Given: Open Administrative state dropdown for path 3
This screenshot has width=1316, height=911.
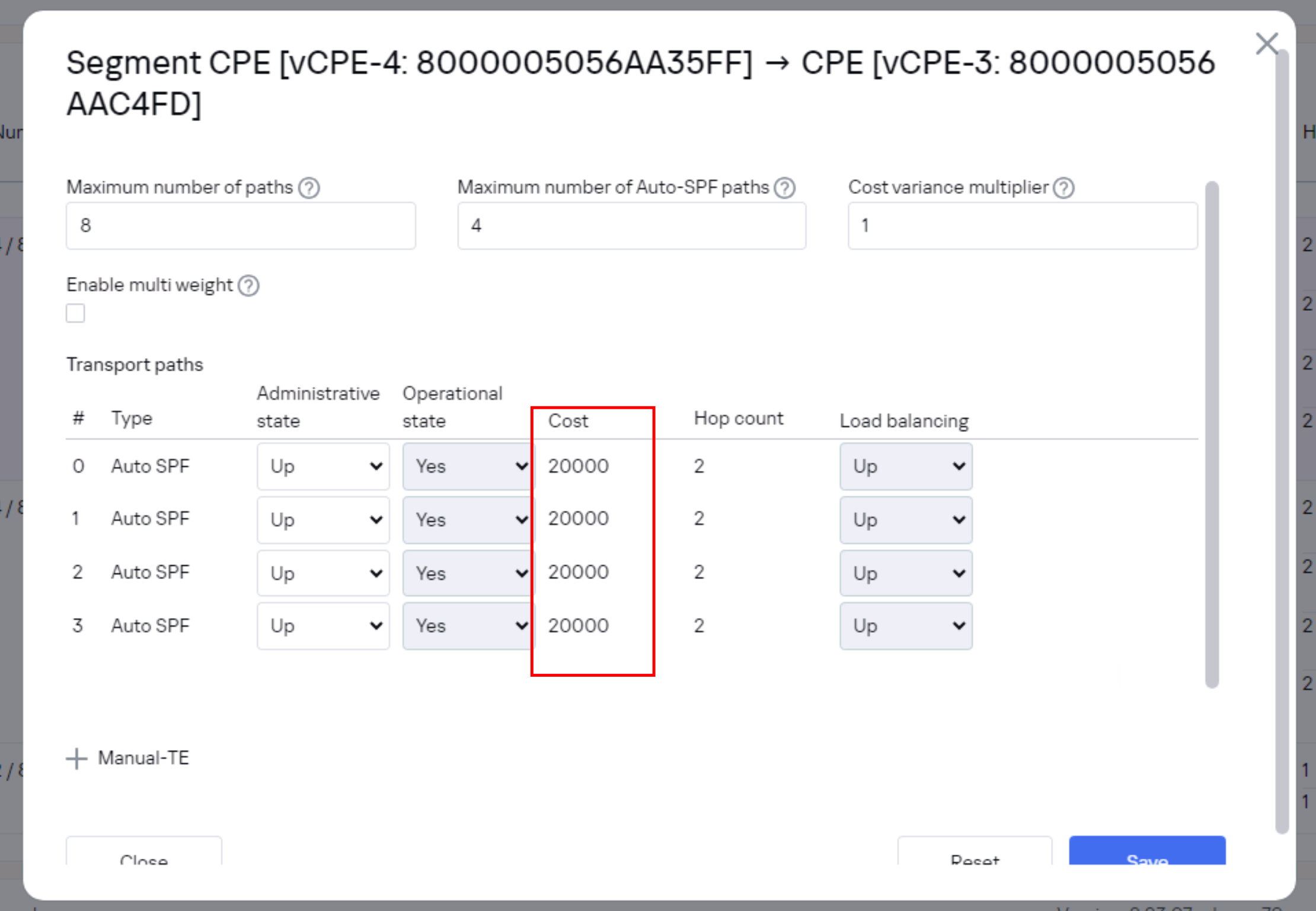Looking at the screenshot, I should pyautogui.click(x=323, y=626).
